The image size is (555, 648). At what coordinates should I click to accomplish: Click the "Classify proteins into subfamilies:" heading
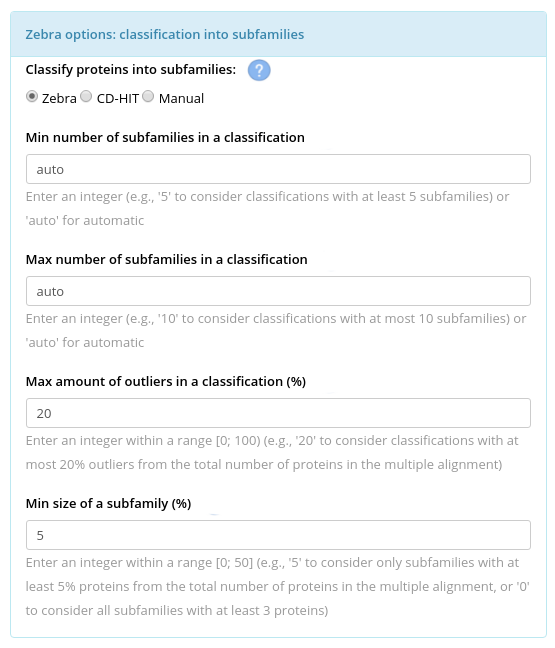coord(131,69)
